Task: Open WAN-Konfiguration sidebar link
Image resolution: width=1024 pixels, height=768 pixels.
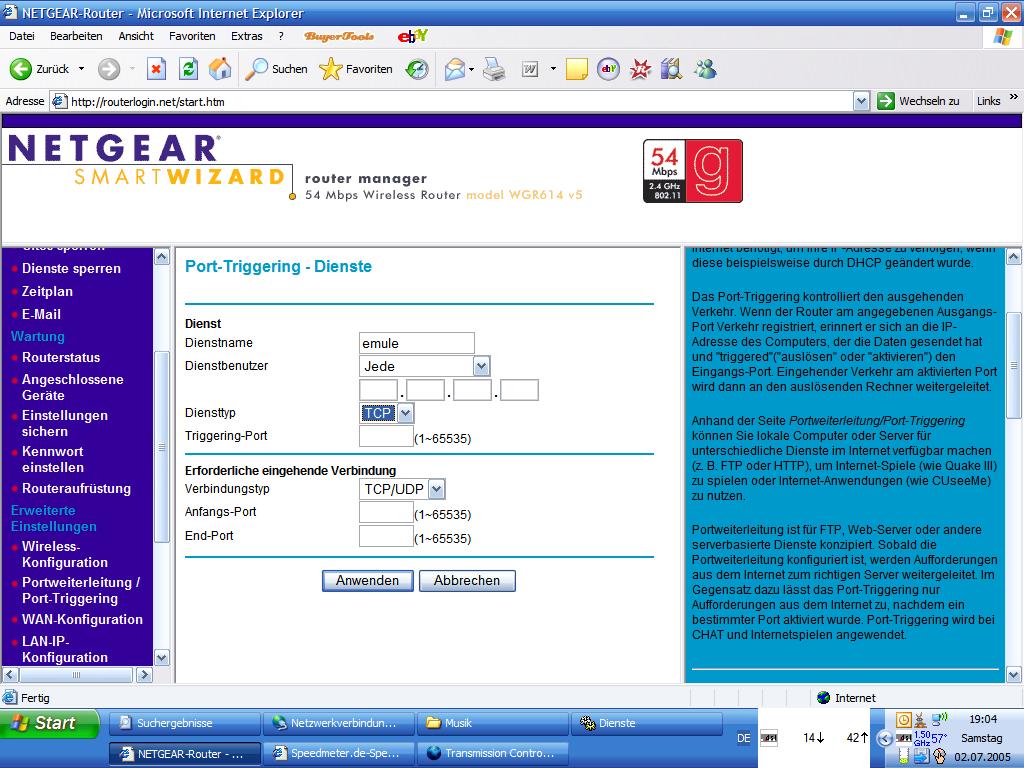Action: (x=82, y=619)
